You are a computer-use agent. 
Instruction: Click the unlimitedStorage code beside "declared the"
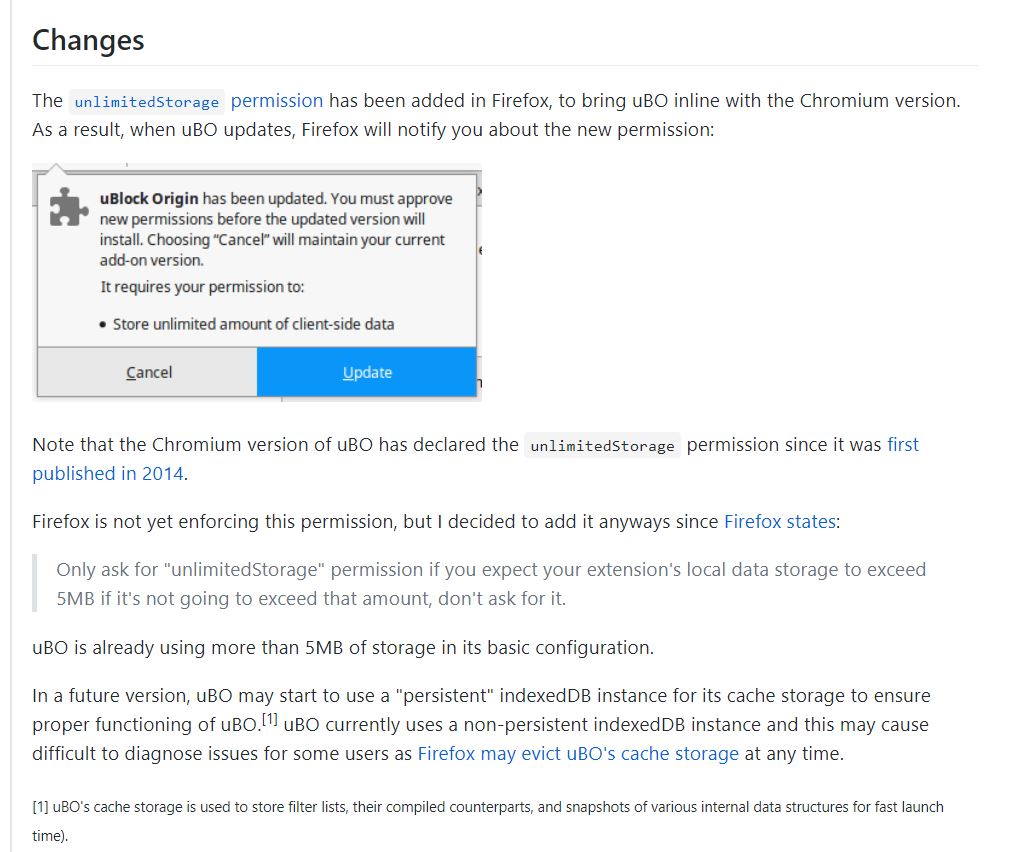[602, 446]
